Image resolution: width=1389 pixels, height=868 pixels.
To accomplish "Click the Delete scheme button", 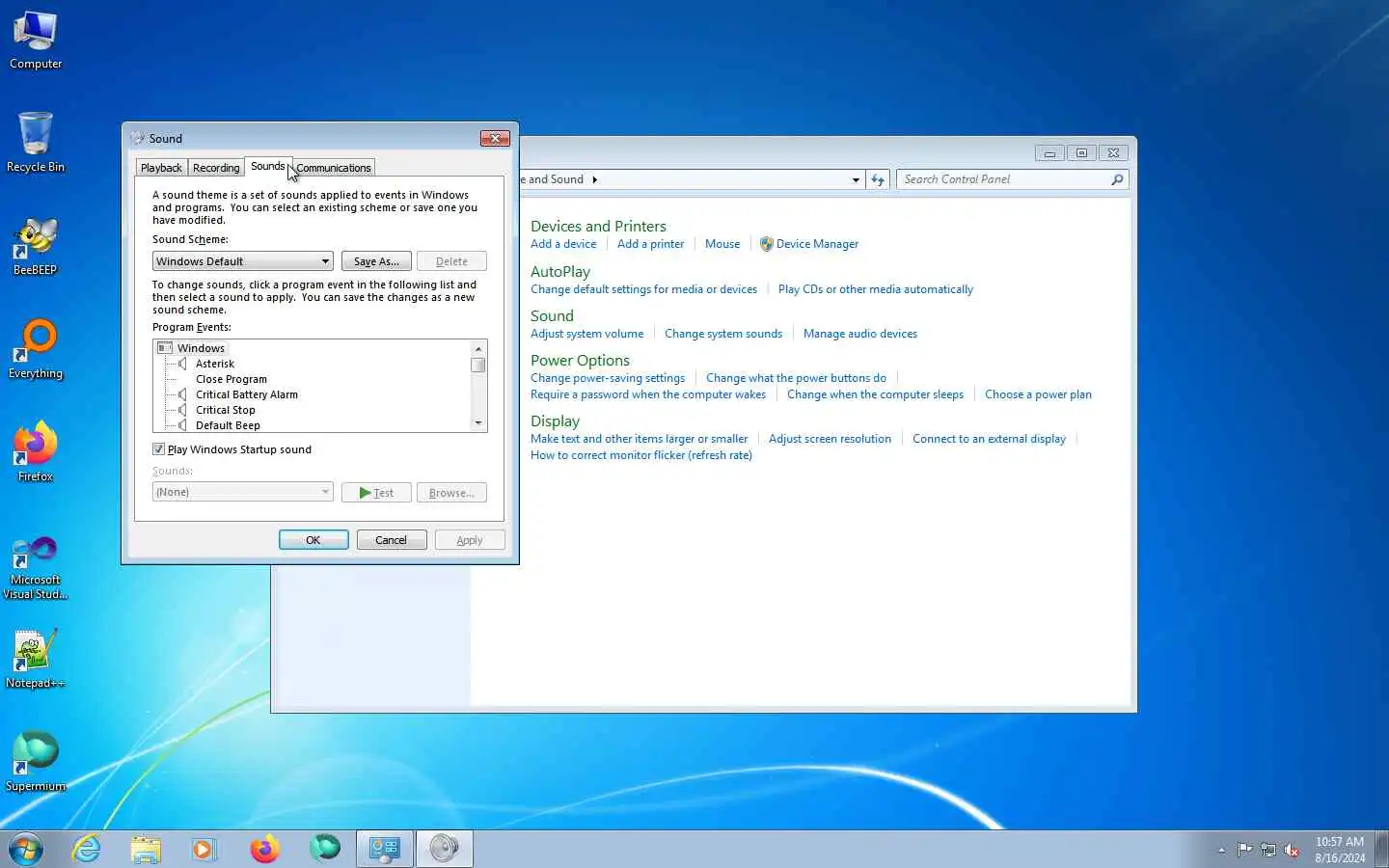I will [x=451, y=261].
